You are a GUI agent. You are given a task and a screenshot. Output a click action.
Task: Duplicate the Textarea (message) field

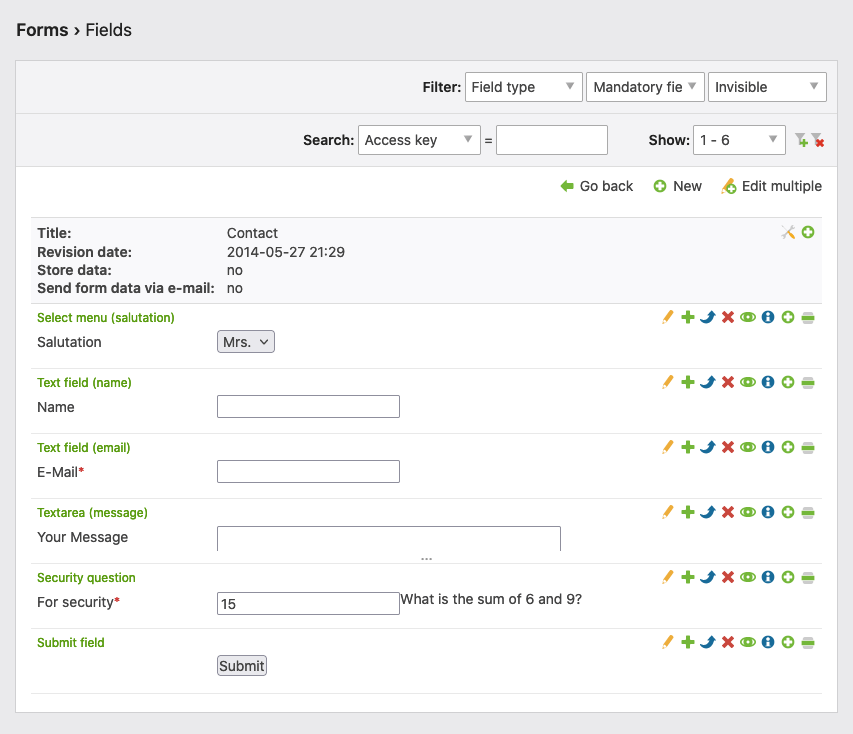click(x=688, y=512)
